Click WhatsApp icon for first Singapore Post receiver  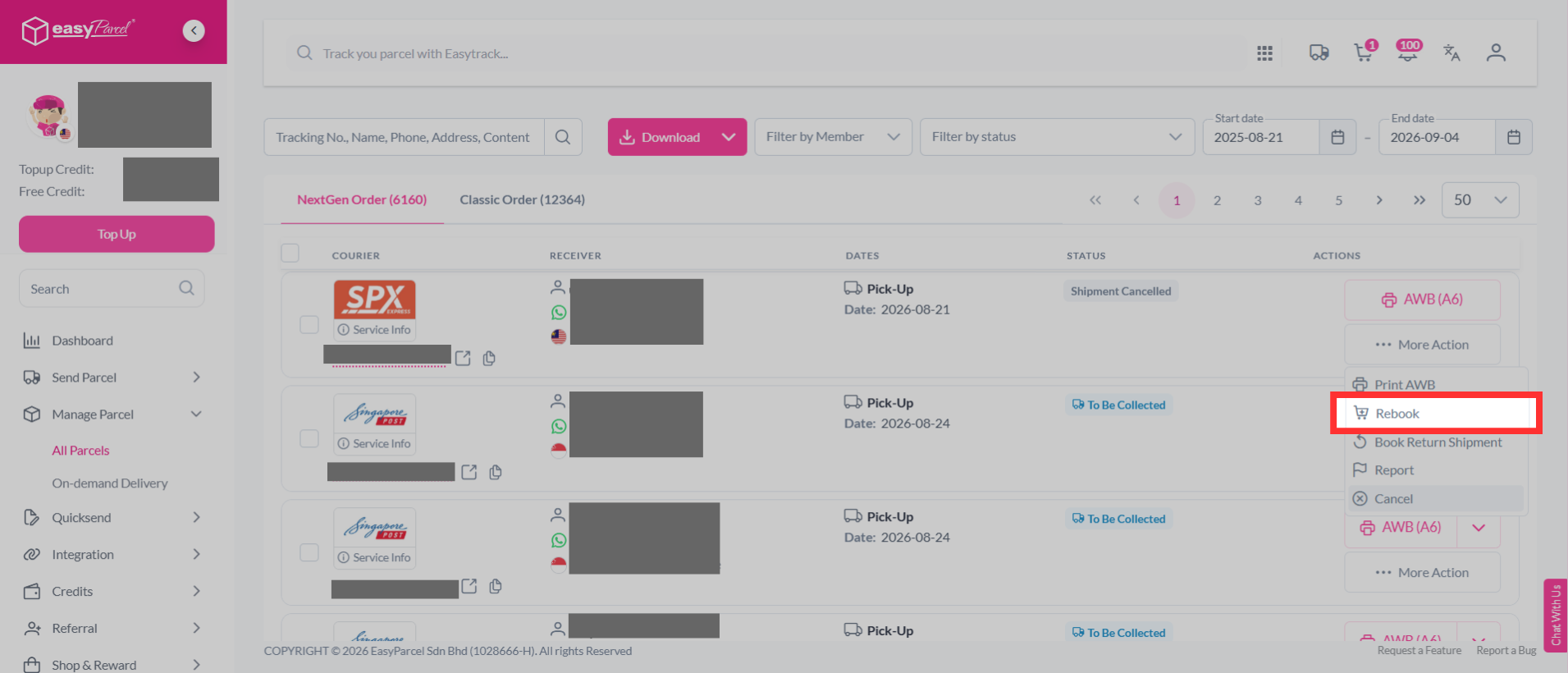(x=559, y=427)
